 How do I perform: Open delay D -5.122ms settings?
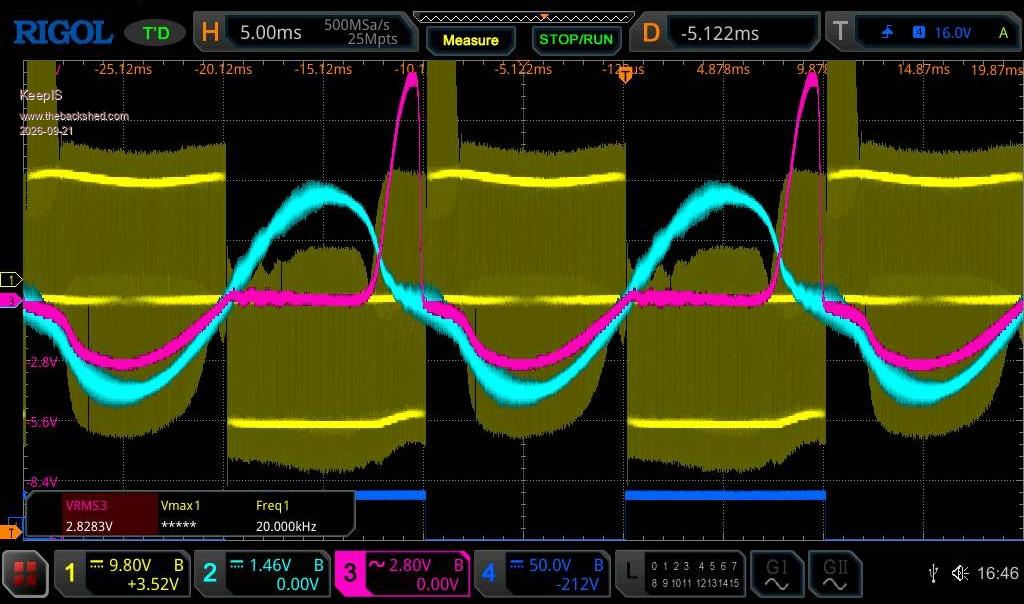[x=723, y=31]
